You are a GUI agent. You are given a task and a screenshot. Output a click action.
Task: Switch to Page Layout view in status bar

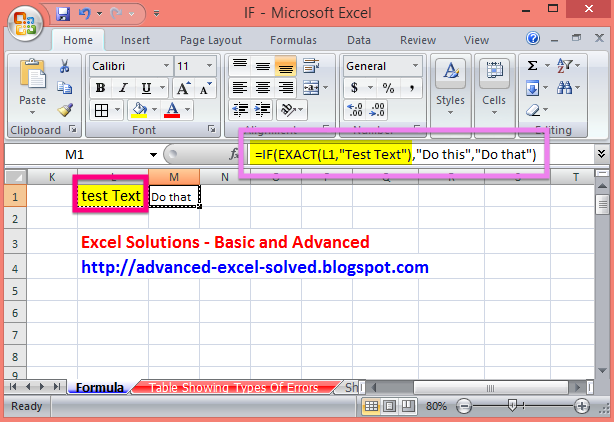390,406
